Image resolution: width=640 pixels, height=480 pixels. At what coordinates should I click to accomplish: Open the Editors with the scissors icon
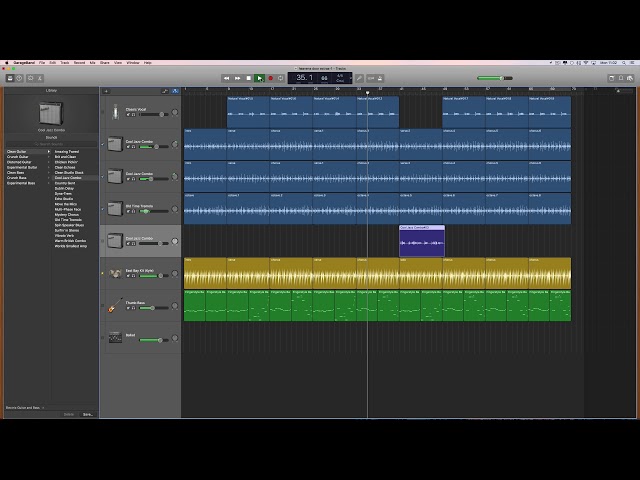[x=40, y=78]
